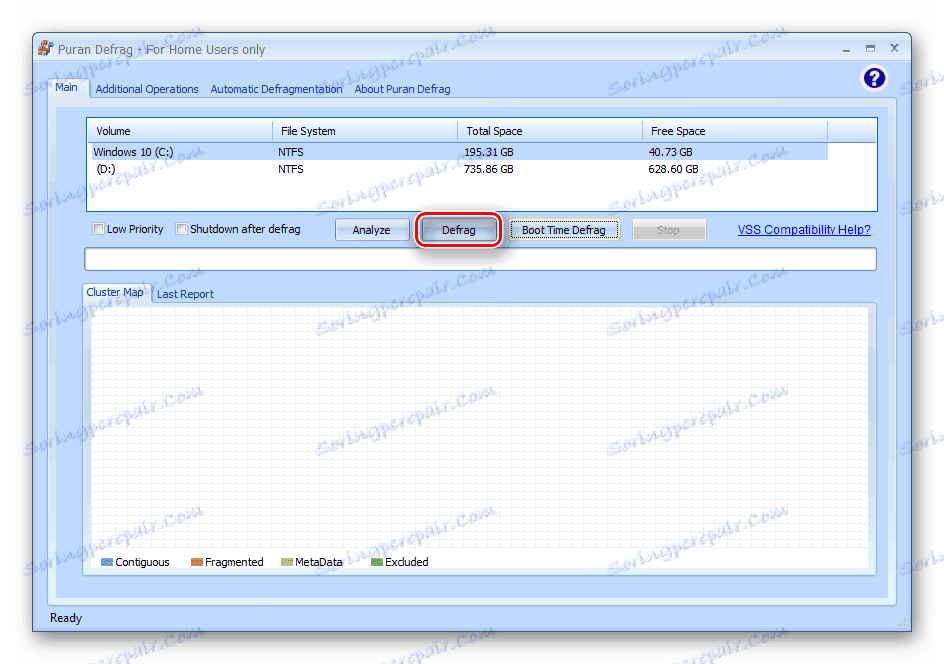
Task: Click the 628.60 GB free space cell
Action: pos(674,169)
